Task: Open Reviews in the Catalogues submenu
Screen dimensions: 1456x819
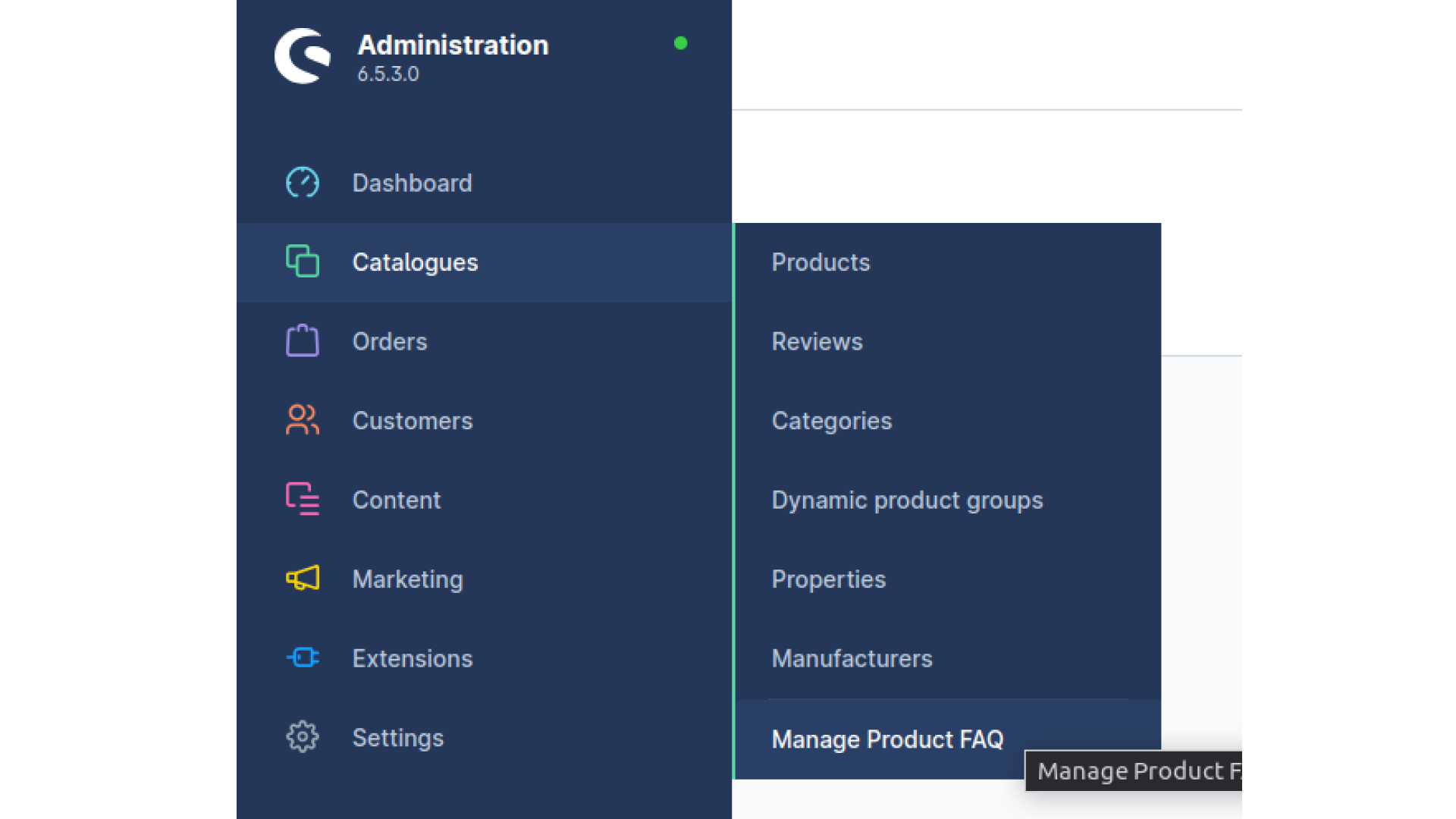Action: [948, 341]
